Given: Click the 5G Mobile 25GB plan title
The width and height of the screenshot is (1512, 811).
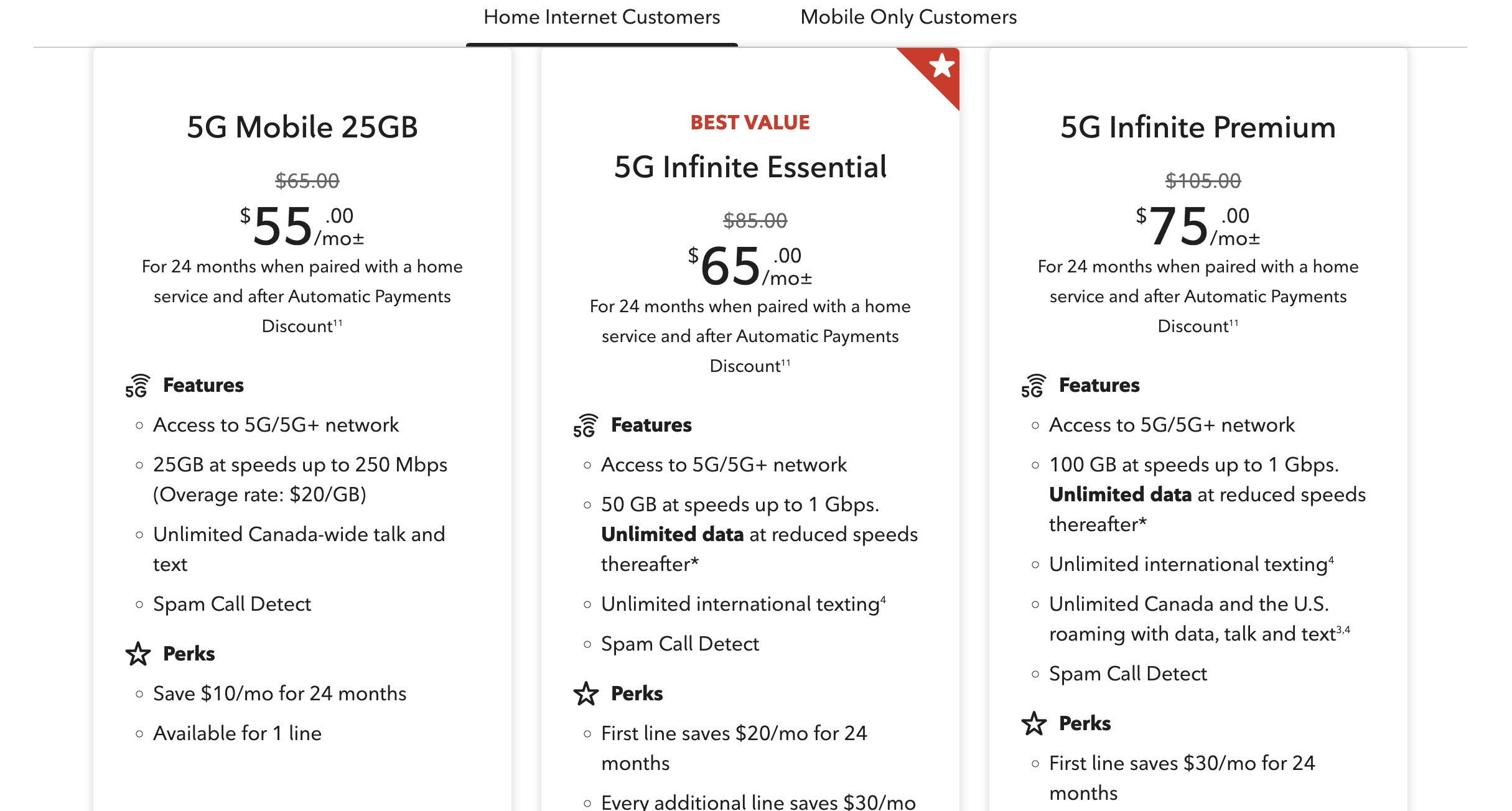Looking at the screenshot, I should click(302, 127).
